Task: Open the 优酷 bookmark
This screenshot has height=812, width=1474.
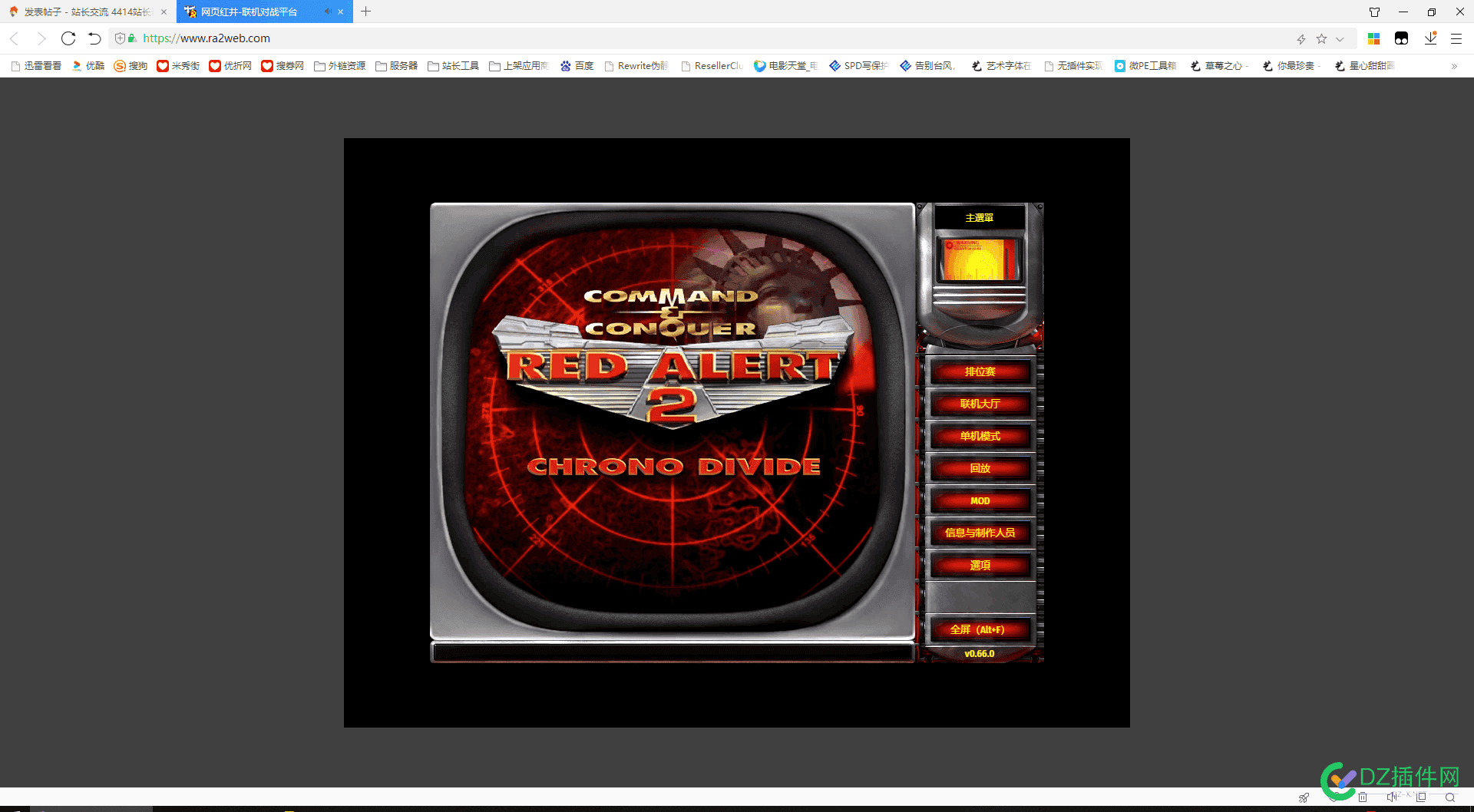Action: click(x=88, y=66)
